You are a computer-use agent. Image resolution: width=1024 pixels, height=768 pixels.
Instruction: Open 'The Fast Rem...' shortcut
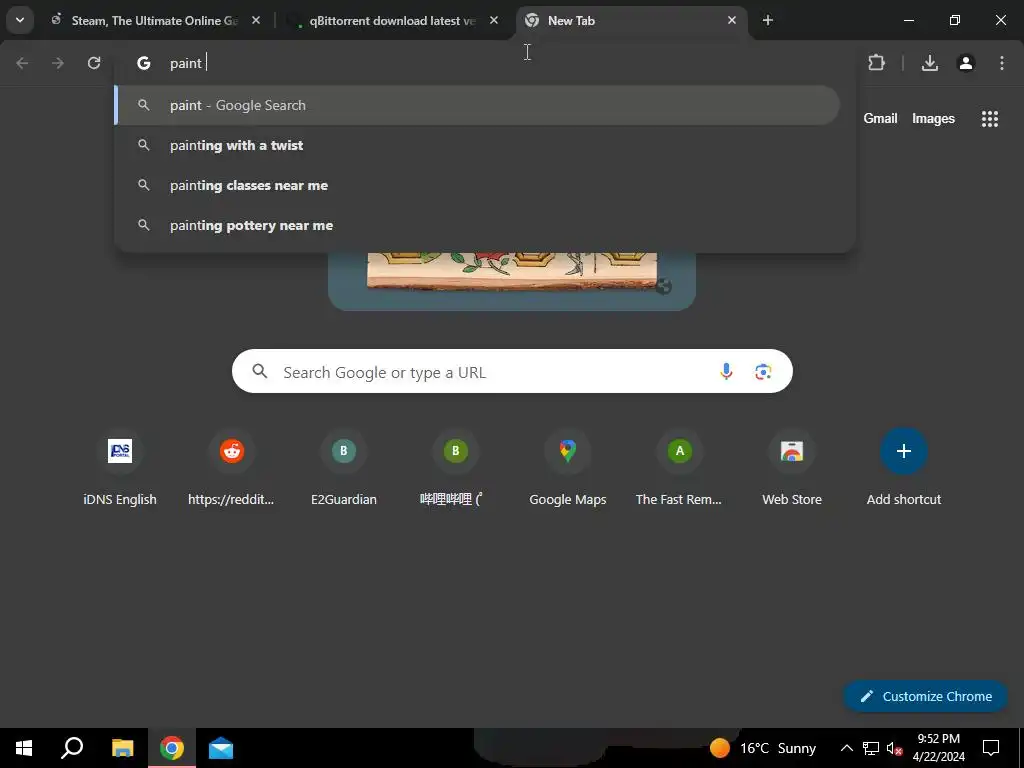[x=679, y=469]
